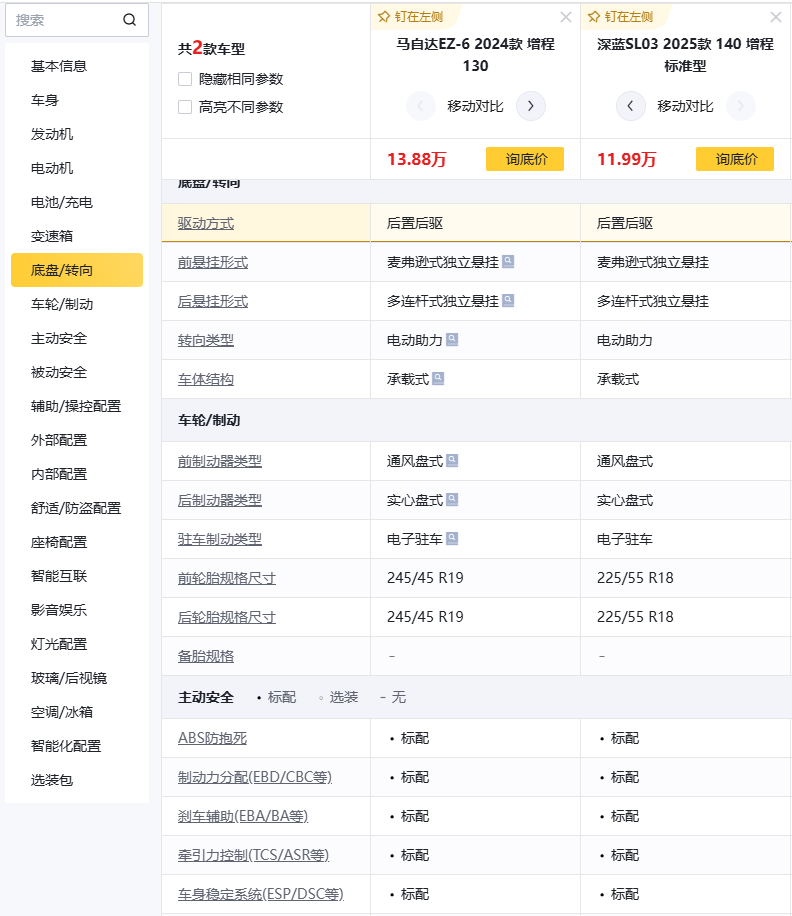Jump to 影音娱乐 section
The height and width of the screenshot is (916, 792).
[59, 610]
